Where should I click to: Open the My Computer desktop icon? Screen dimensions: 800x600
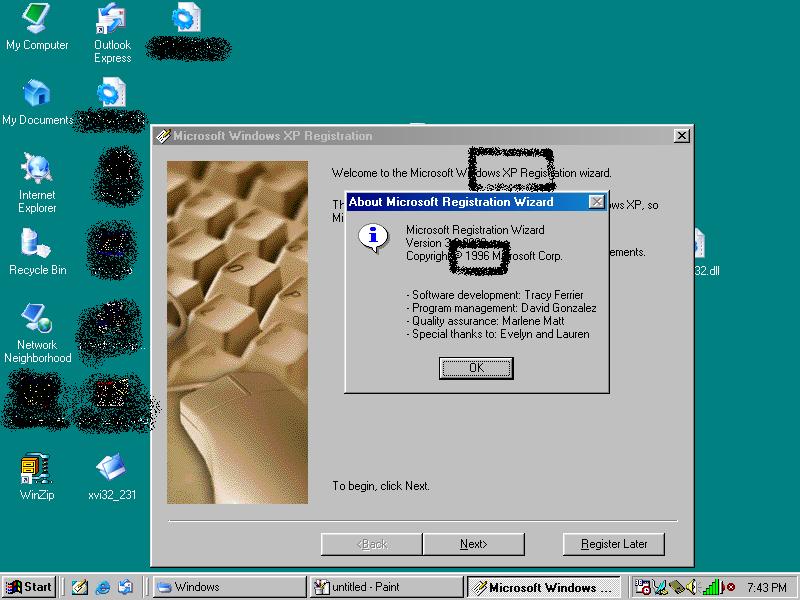[37, 27]
